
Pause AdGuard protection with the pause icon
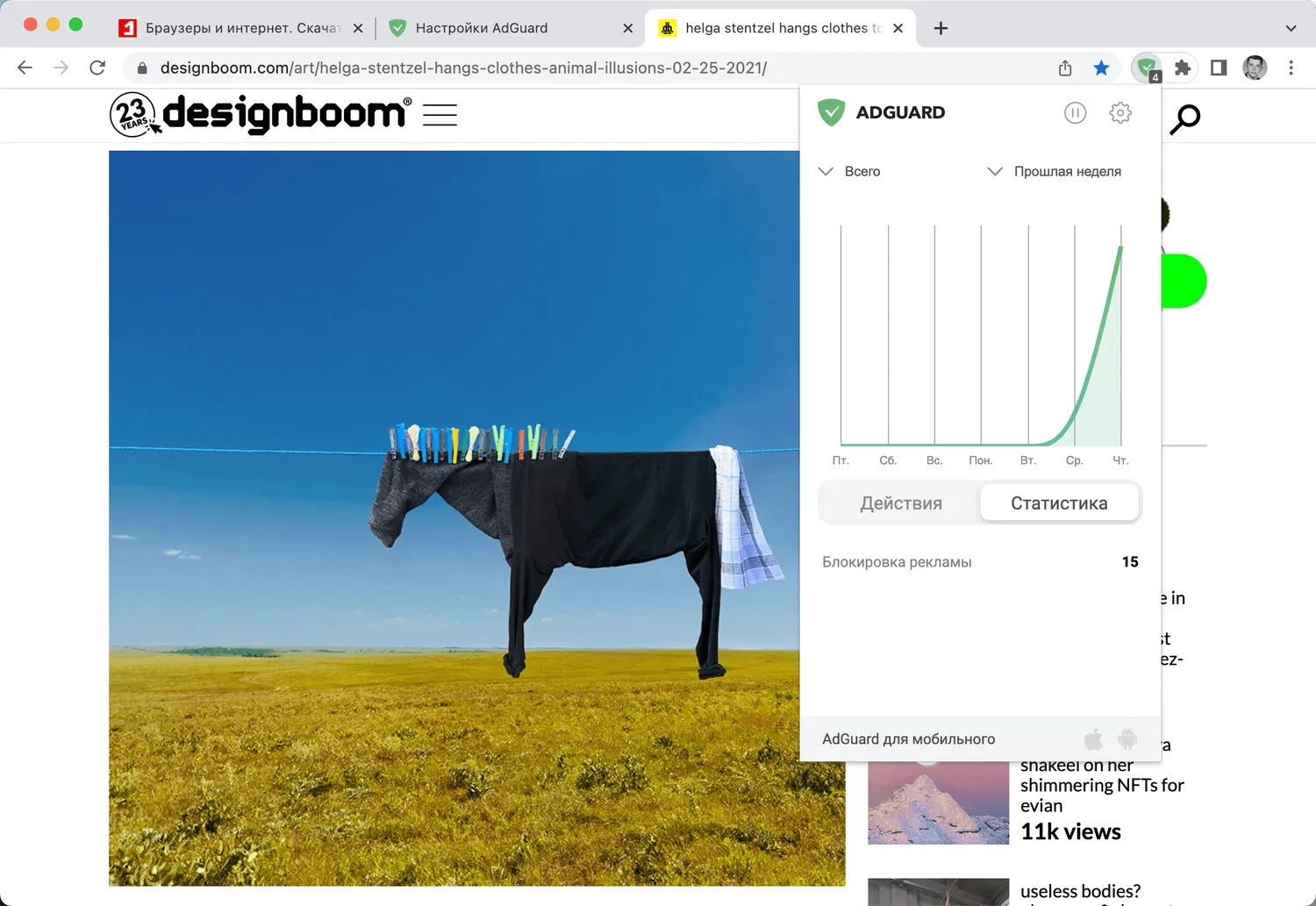click(x=1075, y=113)
